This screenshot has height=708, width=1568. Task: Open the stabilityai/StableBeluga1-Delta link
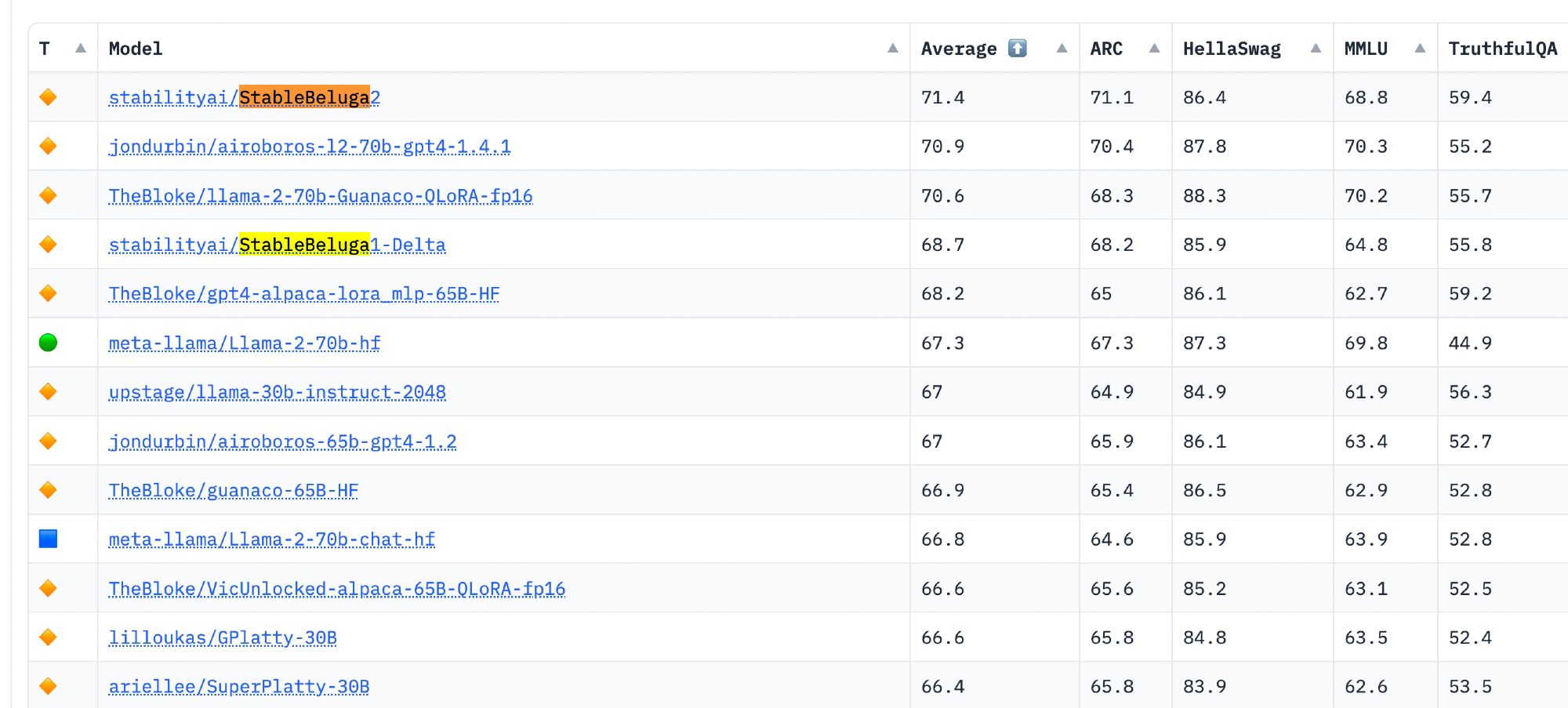pos(277,245)
